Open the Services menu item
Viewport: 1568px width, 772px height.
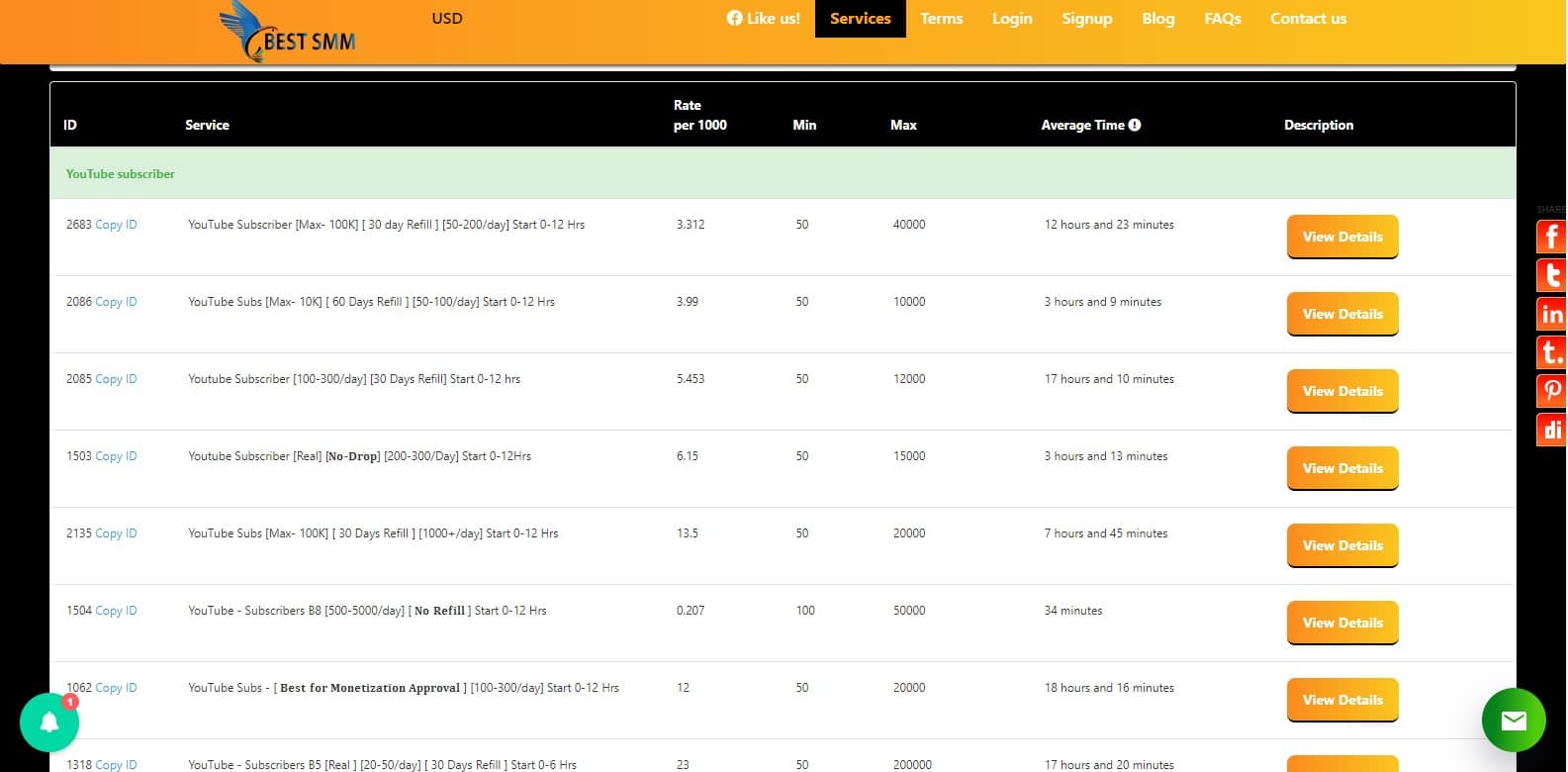pyautogui.click(x=860, y=19)
